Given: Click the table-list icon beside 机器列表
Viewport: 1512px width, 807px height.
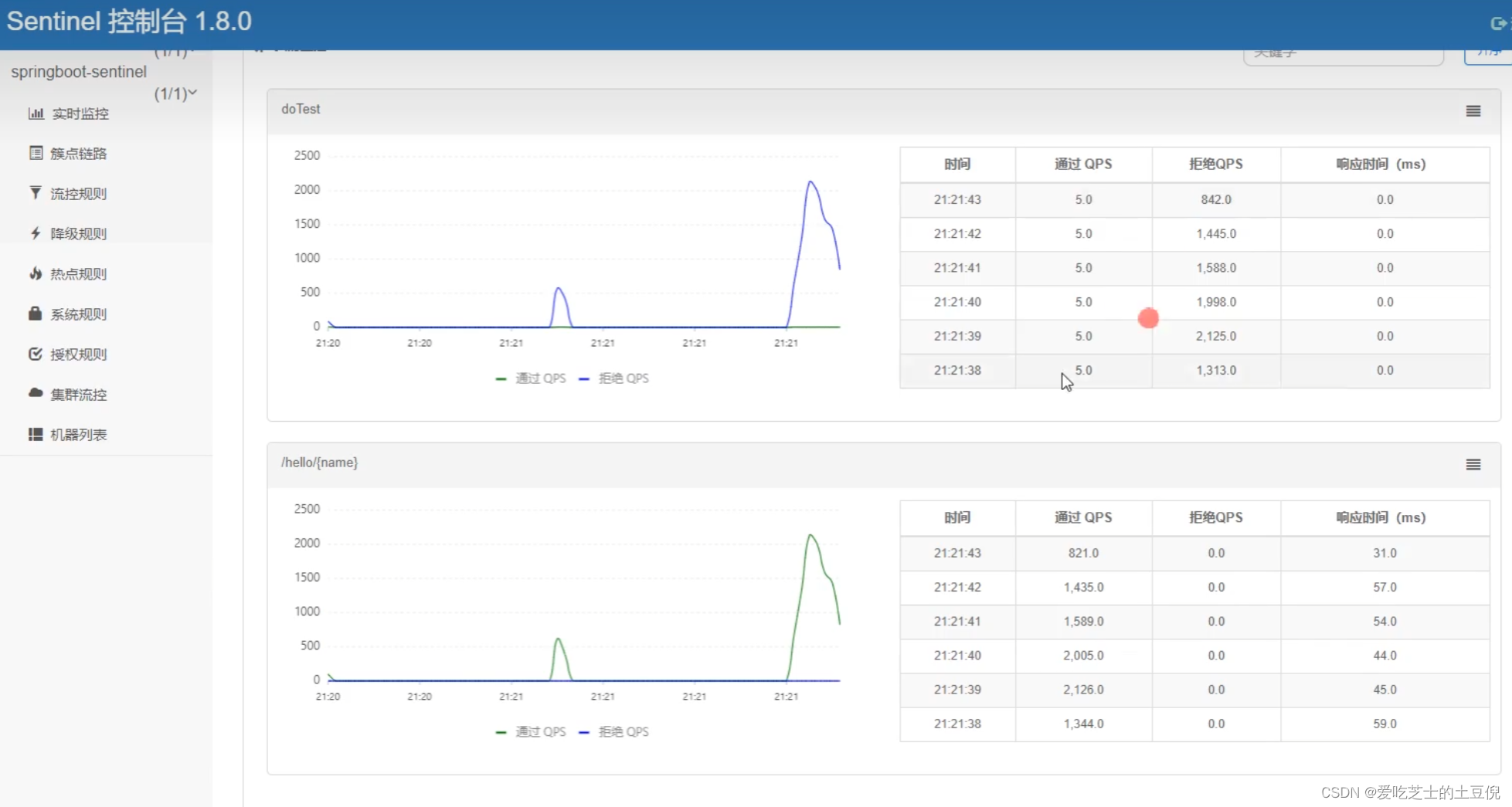Looking at the screenshot, I should pos(36,434).
